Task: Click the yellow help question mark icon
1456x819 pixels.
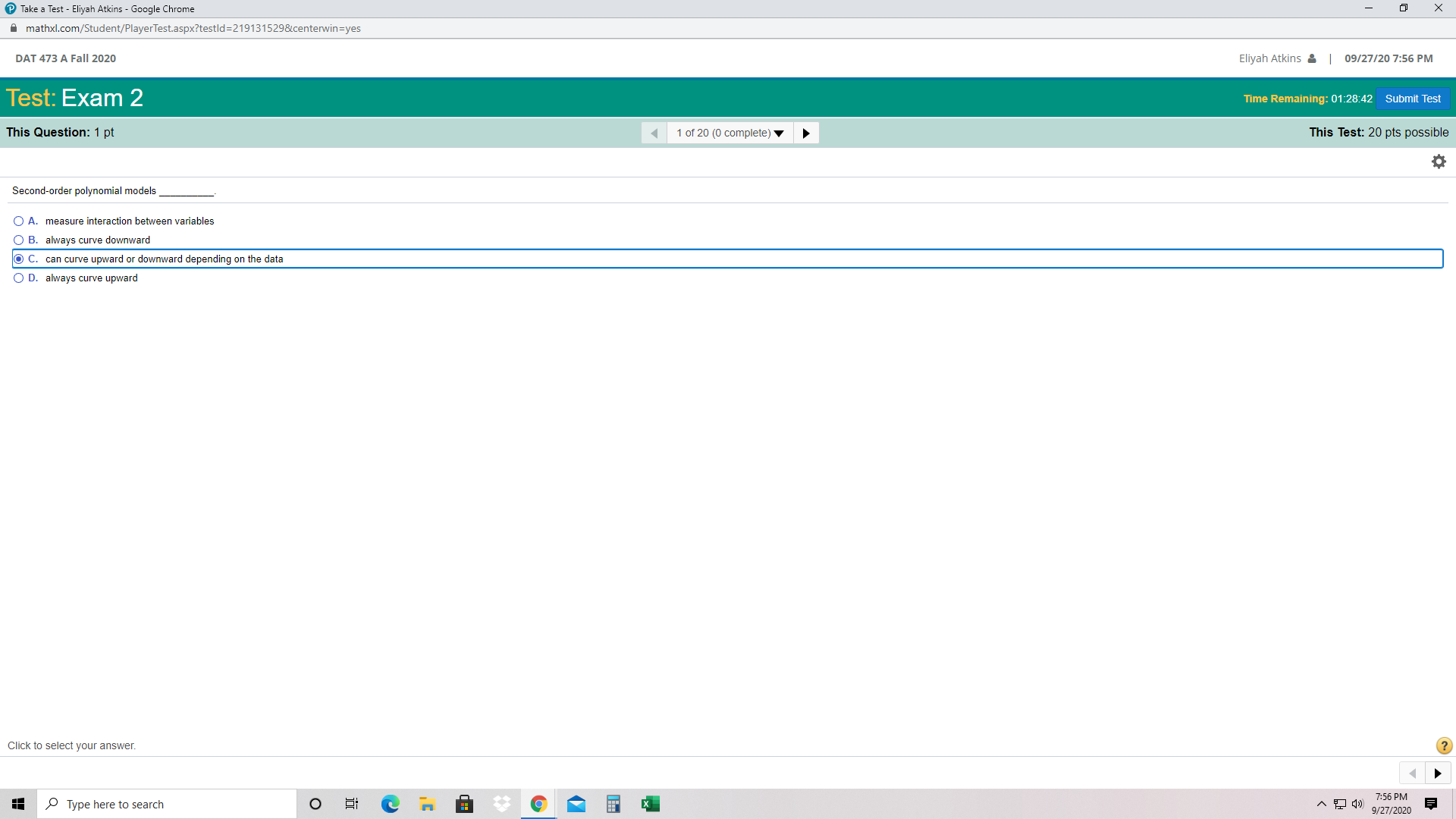Action: [1444, 745]
